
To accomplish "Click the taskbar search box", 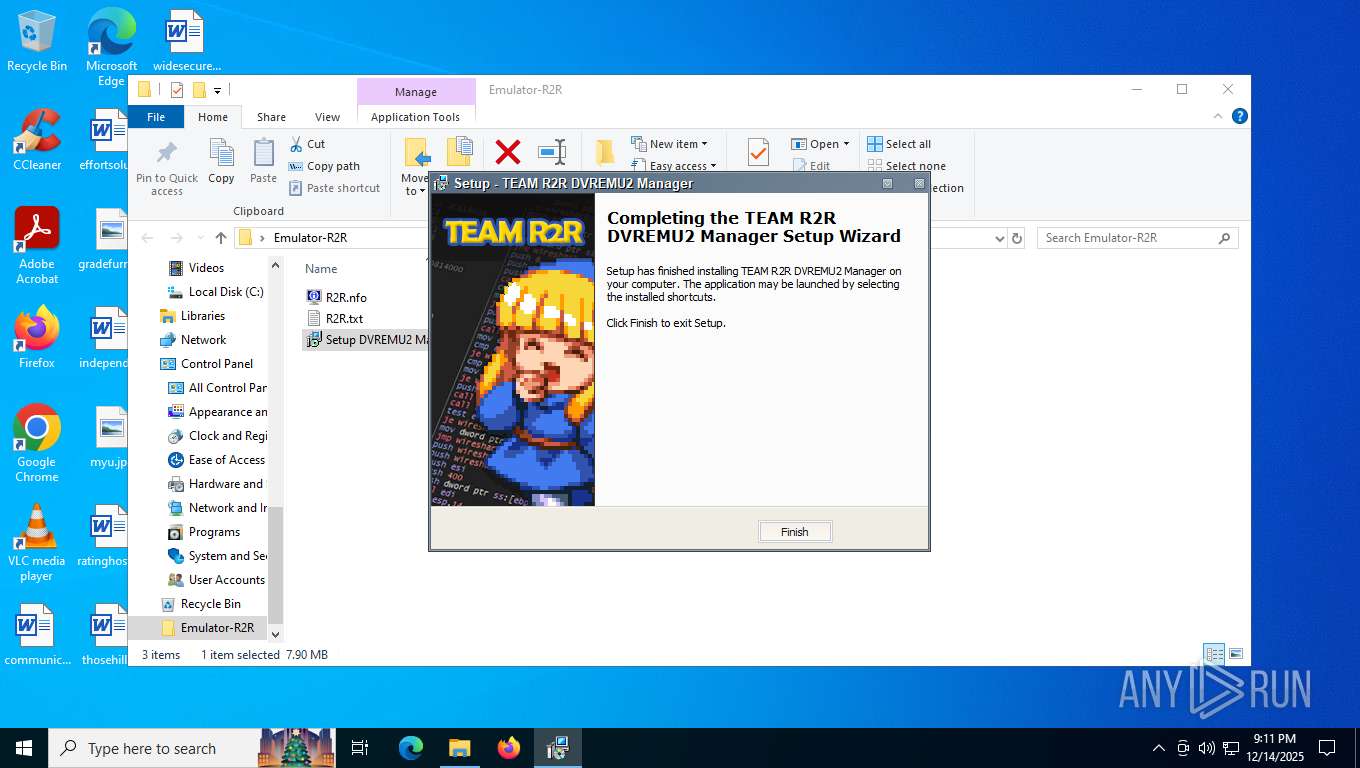I will pyautogui.click(x=191, y=748).
